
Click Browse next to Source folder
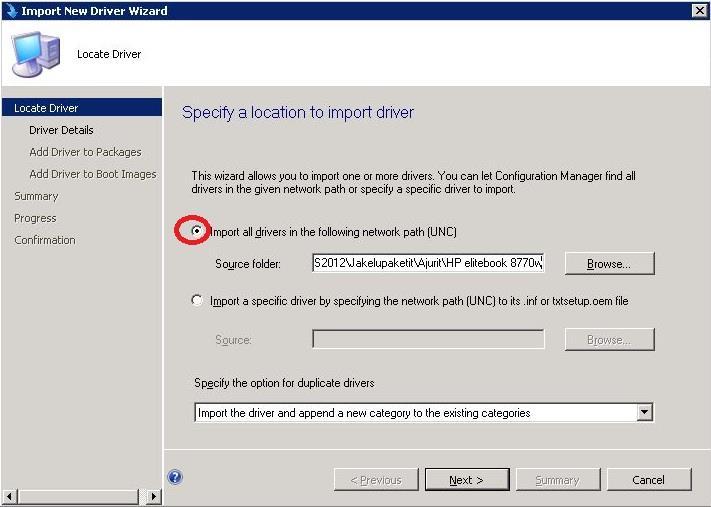(609, 263)
